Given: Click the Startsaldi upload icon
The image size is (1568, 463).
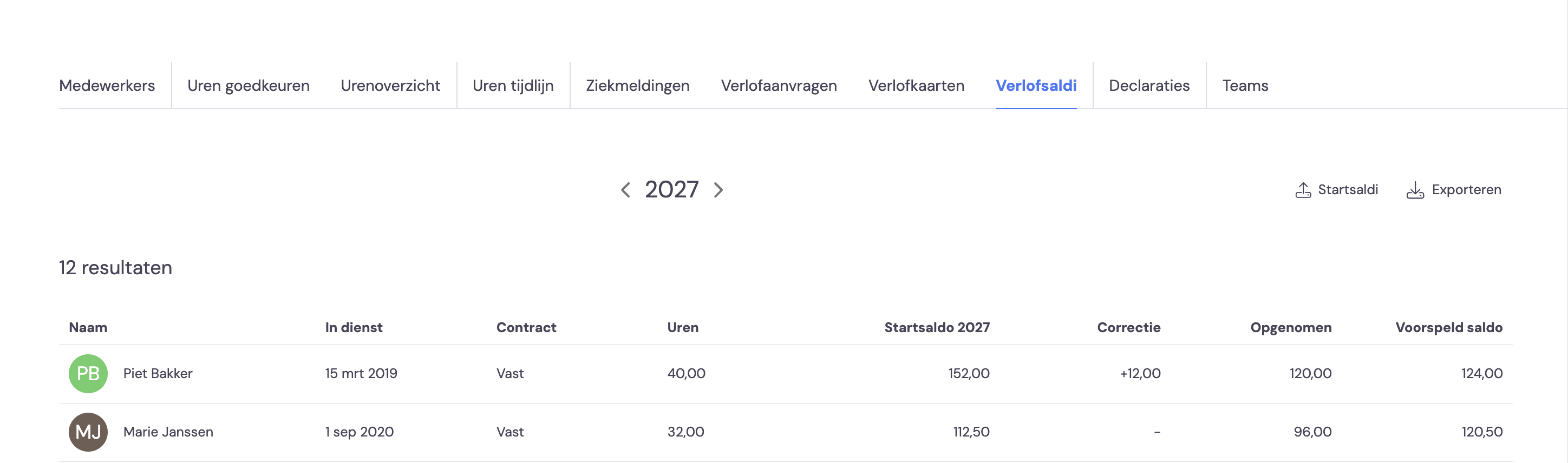Looking at the screenshot, I should click(x=1303, y=190).
